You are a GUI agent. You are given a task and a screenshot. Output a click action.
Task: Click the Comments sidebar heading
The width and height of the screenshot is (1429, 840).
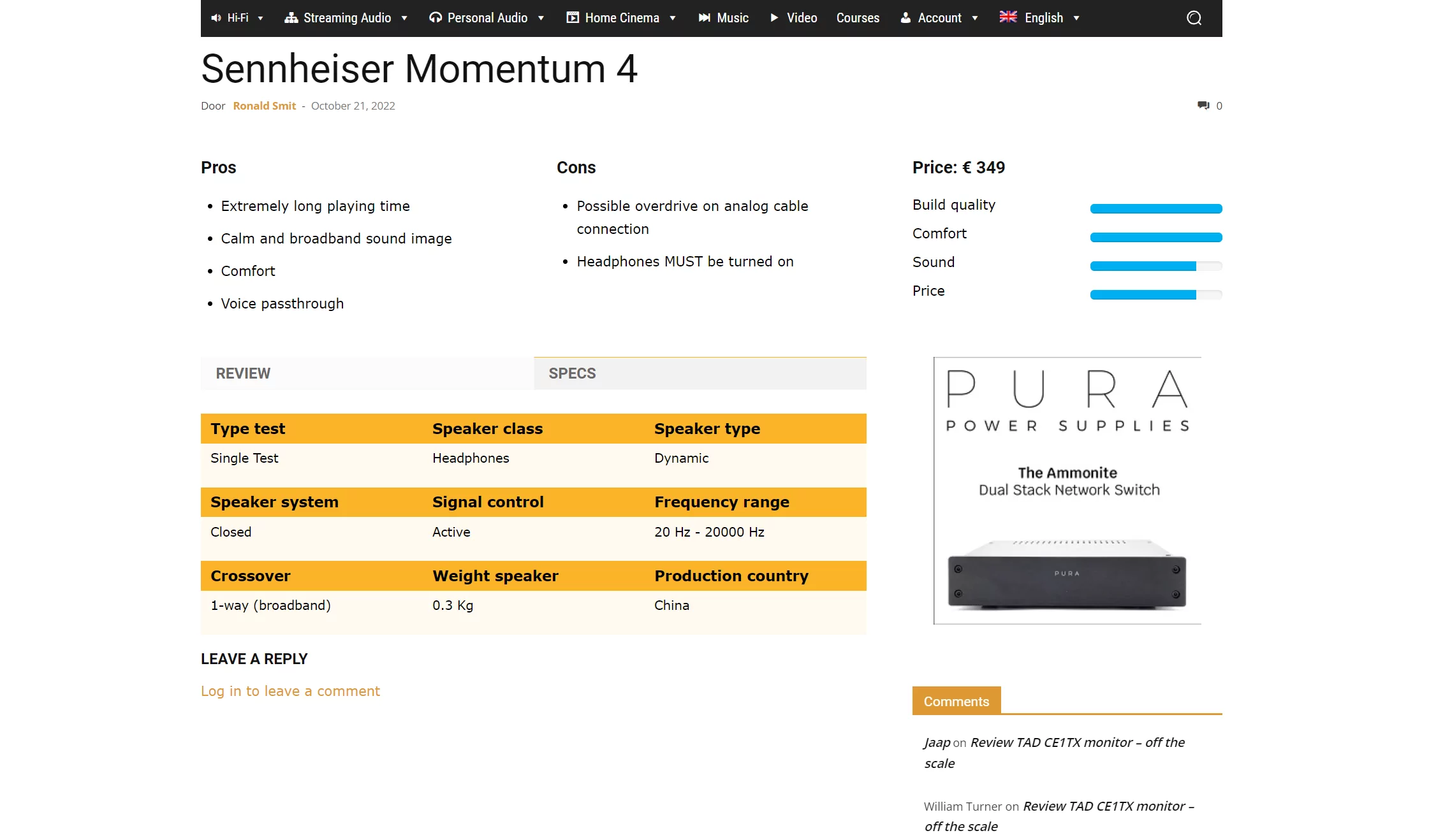[956, 701]
